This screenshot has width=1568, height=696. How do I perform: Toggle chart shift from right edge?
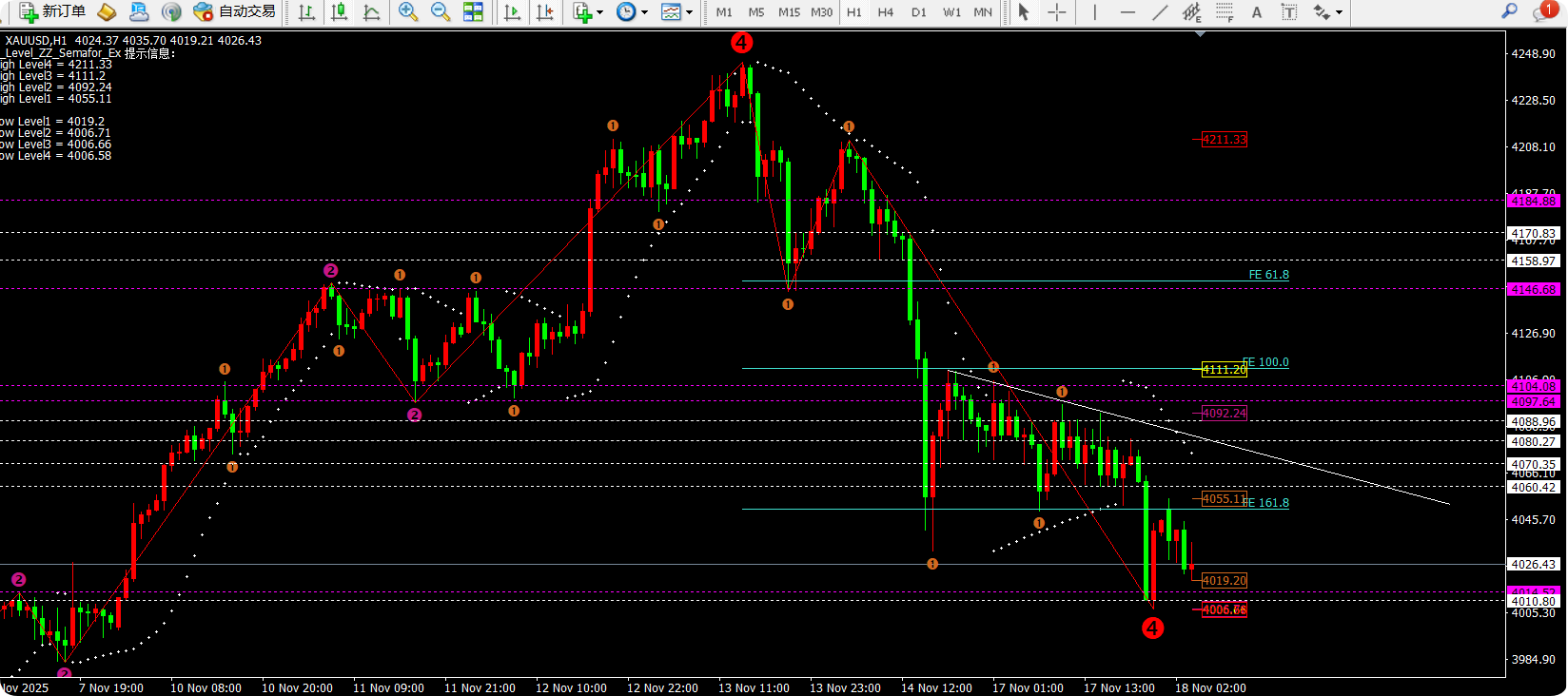[544, 12]
